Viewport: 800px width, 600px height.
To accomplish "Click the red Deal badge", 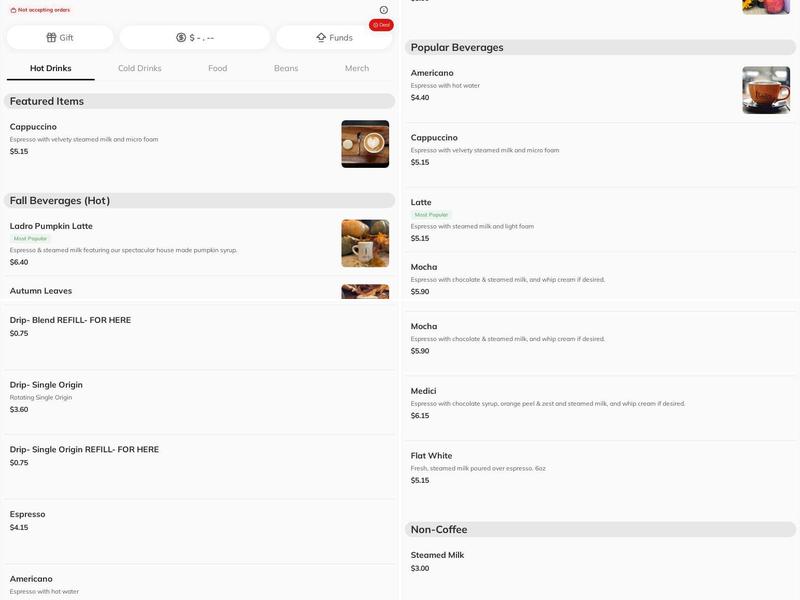I will pos(381,25).
